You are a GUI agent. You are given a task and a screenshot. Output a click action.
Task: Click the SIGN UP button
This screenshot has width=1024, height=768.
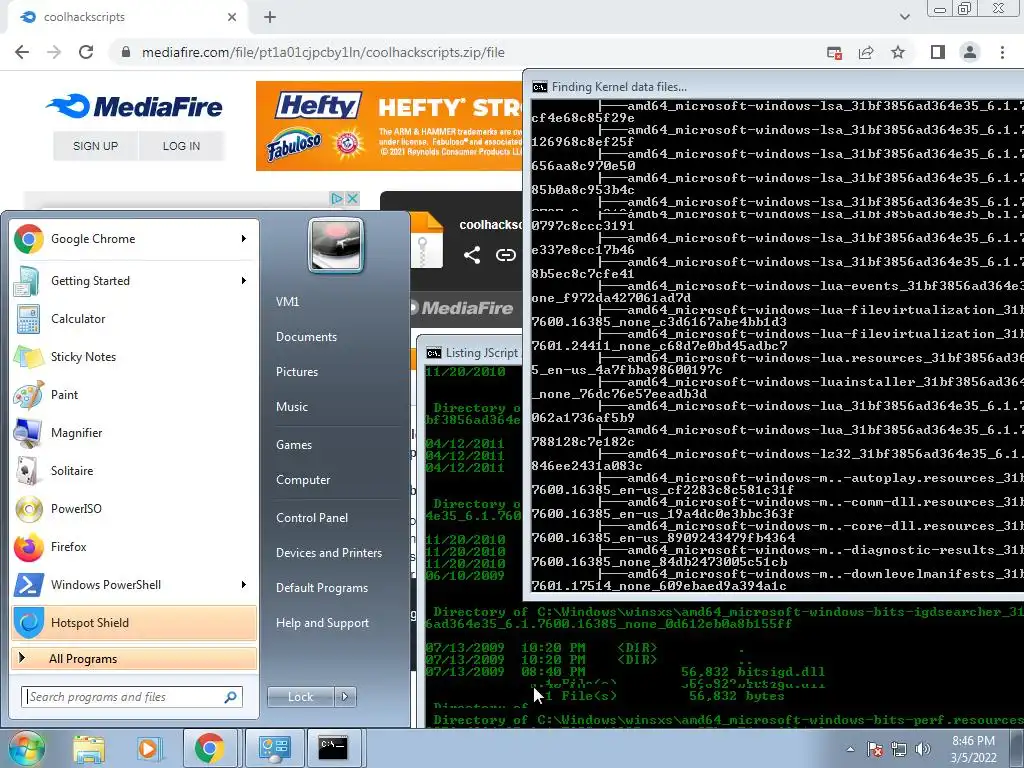tap(95, 146)
